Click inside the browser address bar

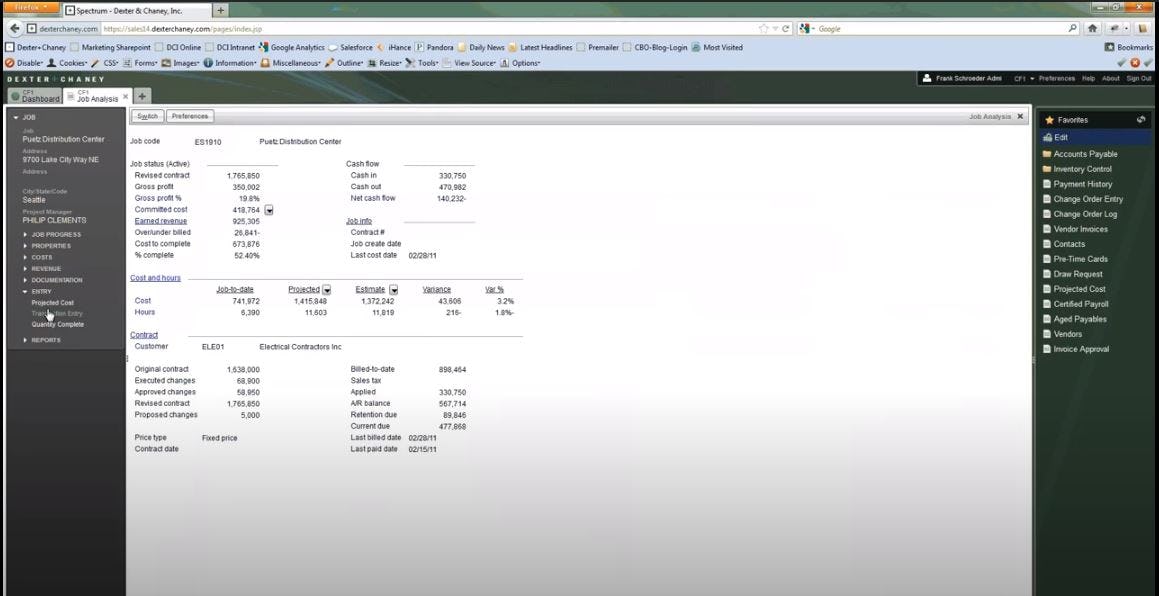400,28
